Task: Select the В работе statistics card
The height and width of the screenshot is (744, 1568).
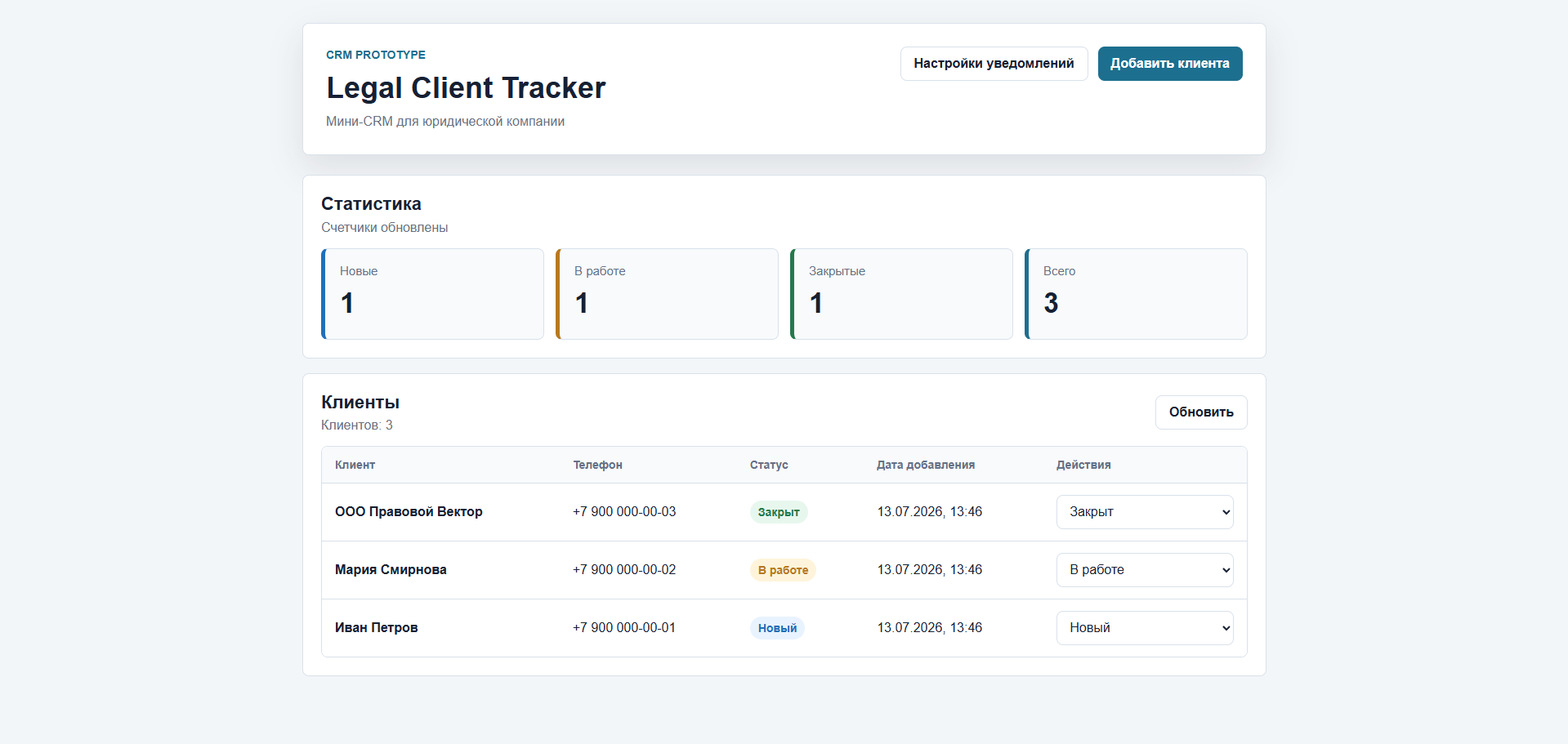Action: click(x=667, y=294)
